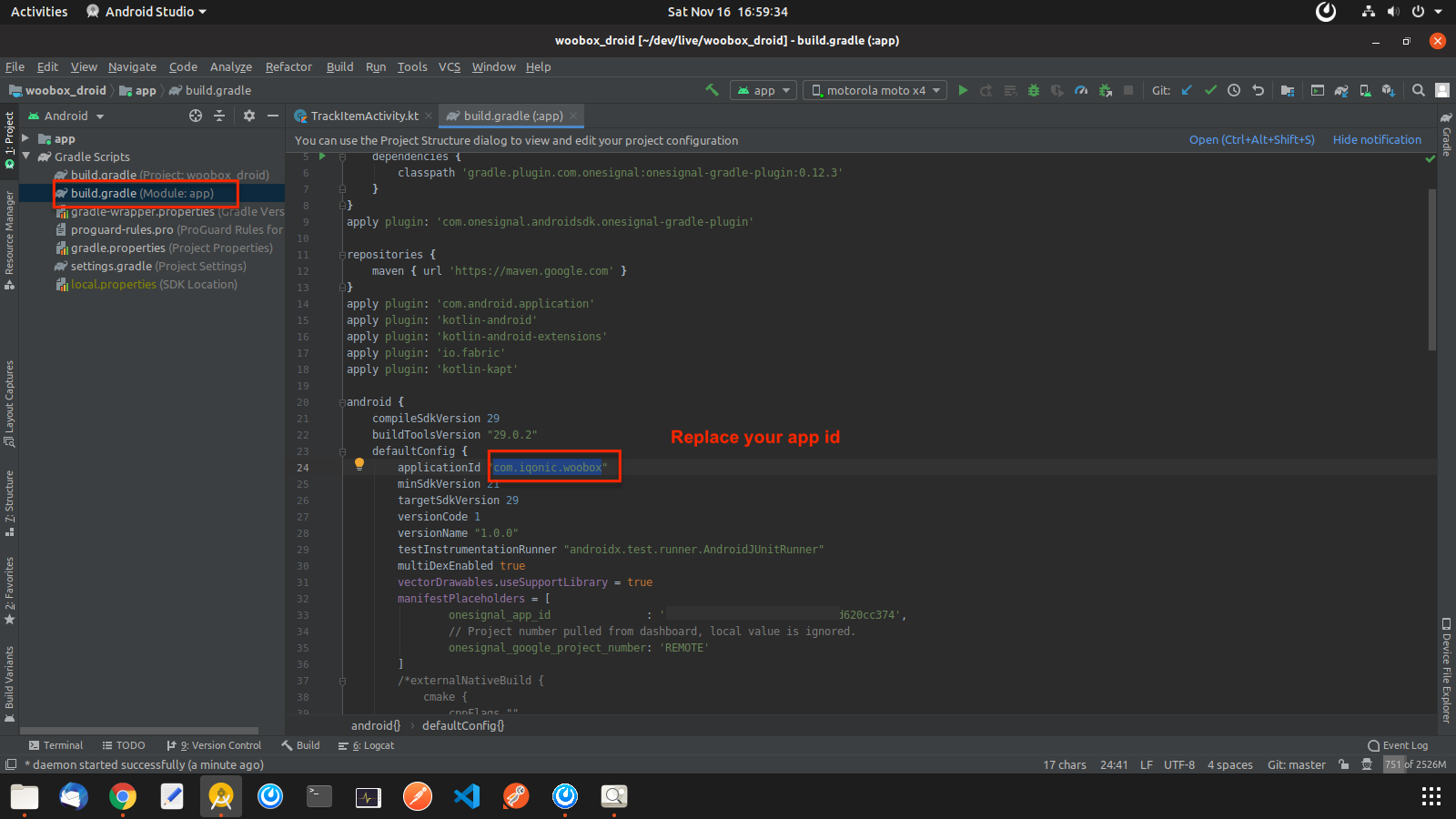
Task: Open the Android Studio app menu in top bar
Action: coord(146,12)
